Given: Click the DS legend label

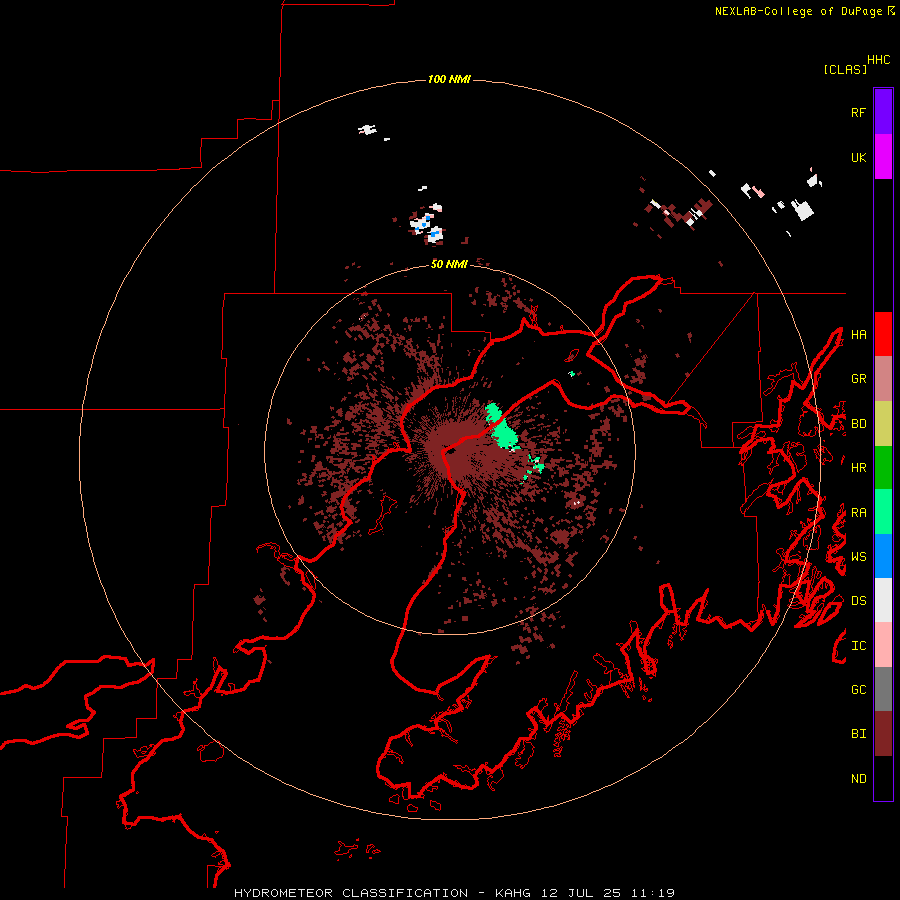Looking at the screenshot, I should point(858,601).
